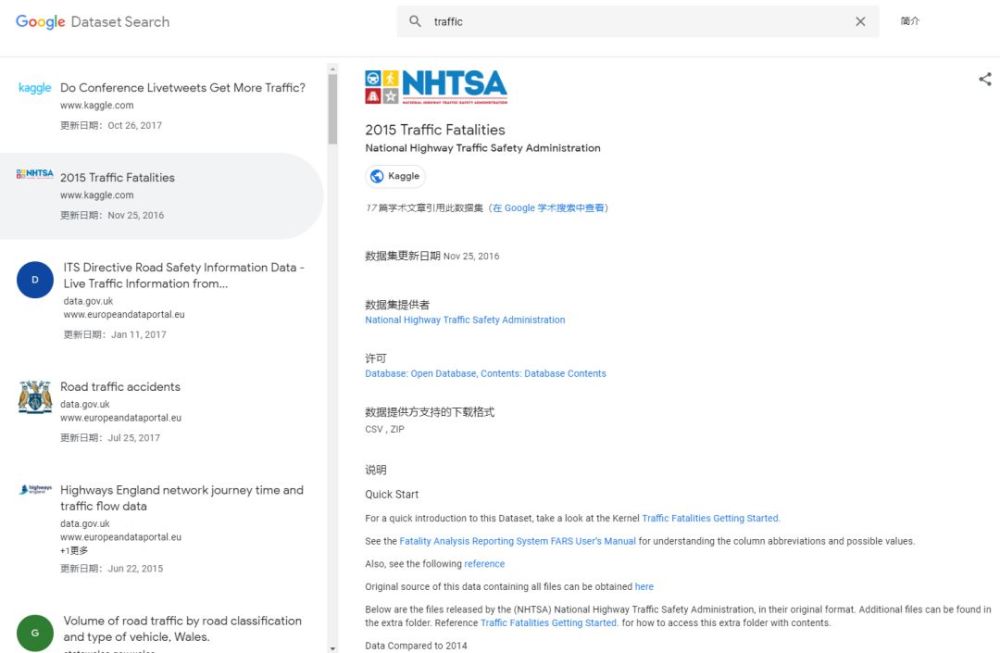Open the 简介 link in header
The height and width of the screenshot is (653, 1000).
[910, 21]
